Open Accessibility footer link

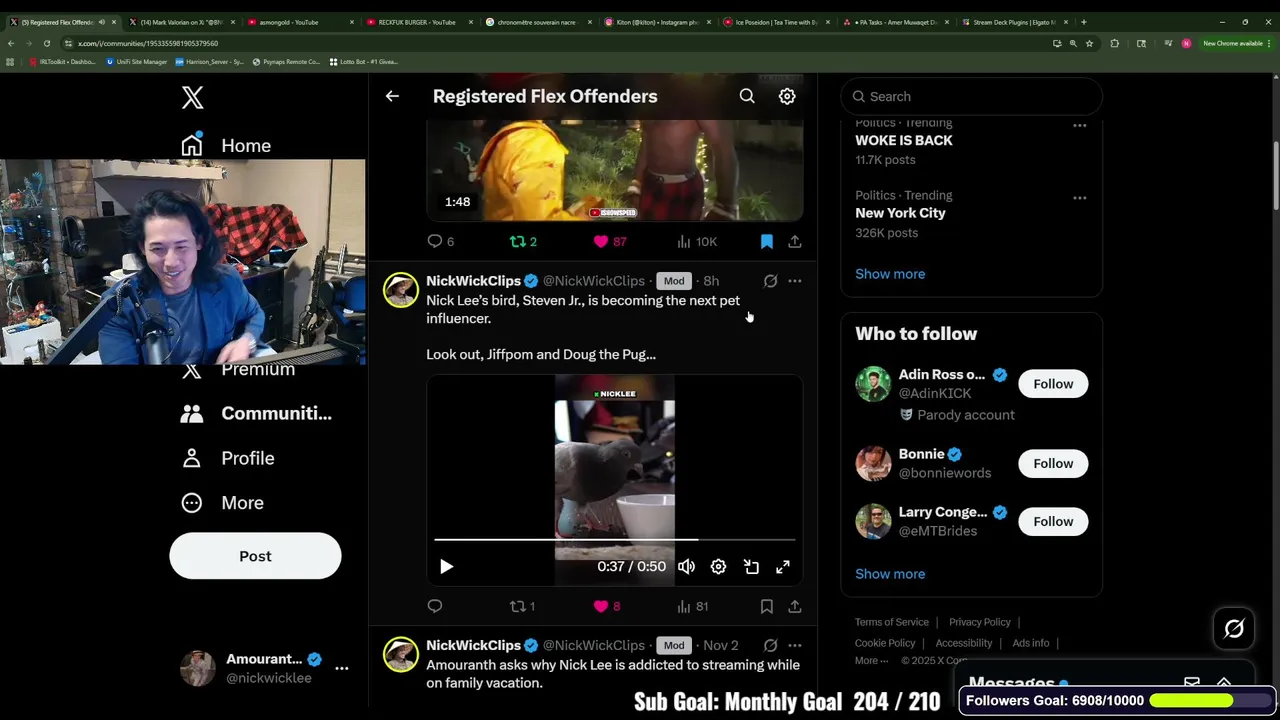pyautogui.click(x=964, y=643)
